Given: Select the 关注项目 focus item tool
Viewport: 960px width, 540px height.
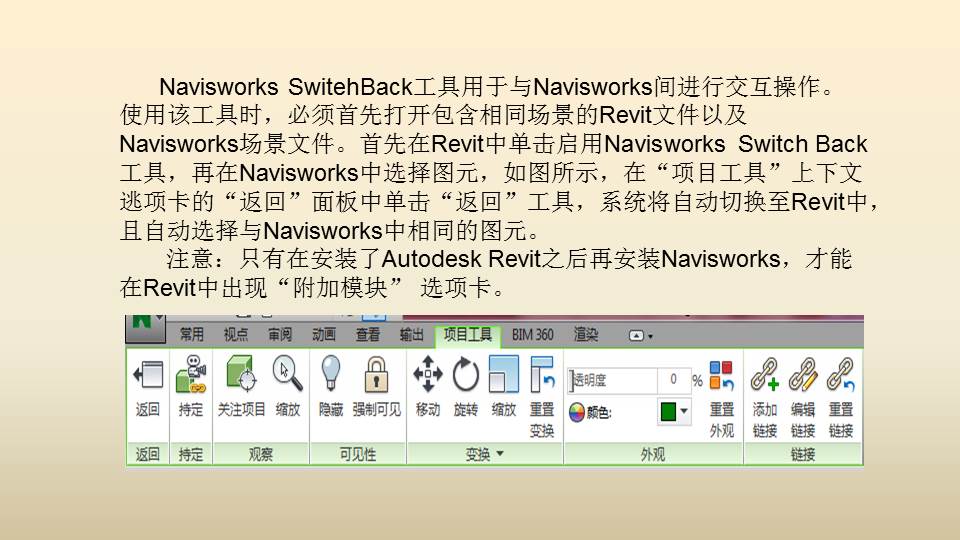Looking at the screenshot, I should tap(241, 373).
